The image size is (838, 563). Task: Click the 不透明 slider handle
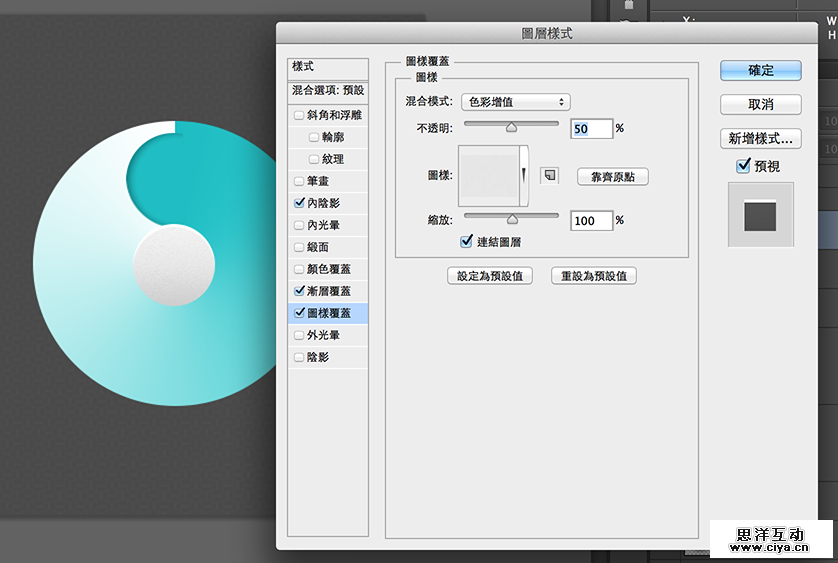tap(511, 127)
